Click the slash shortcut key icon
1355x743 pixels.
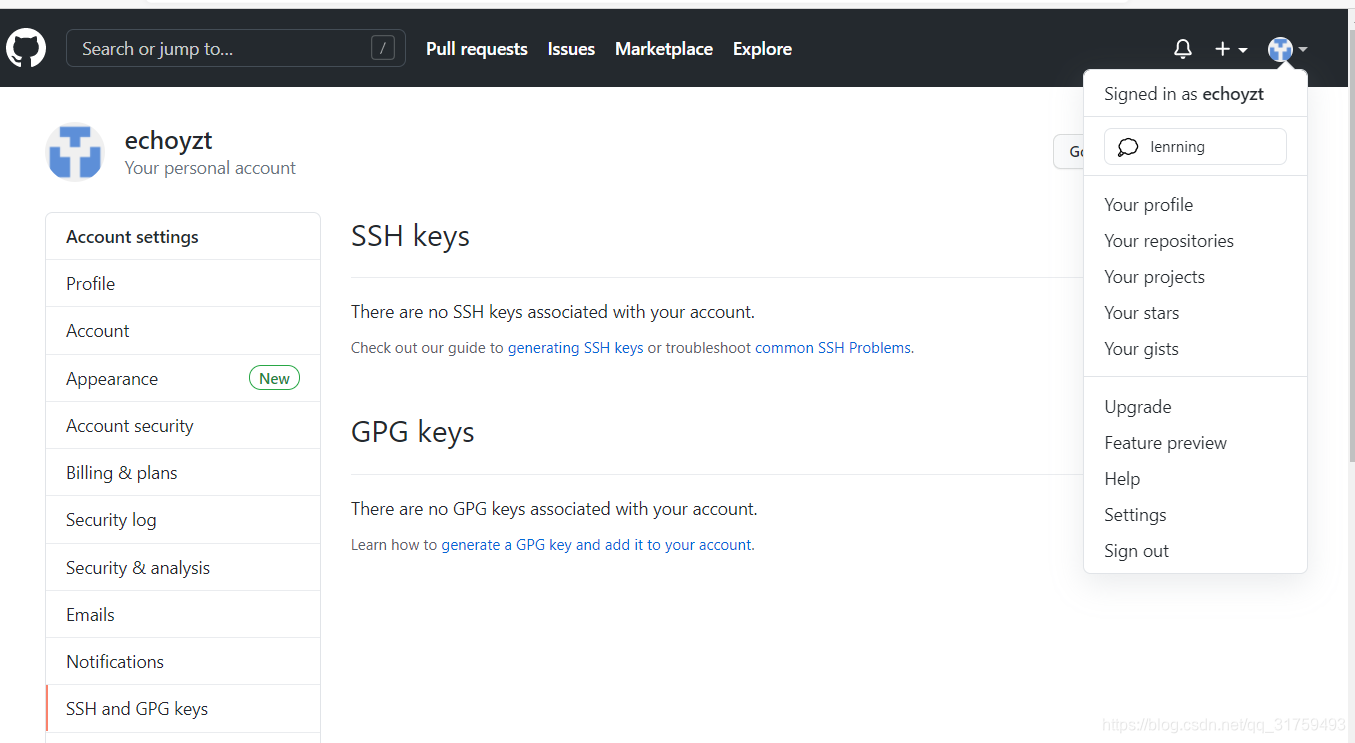pyautogui.click(x=382, y=48)
